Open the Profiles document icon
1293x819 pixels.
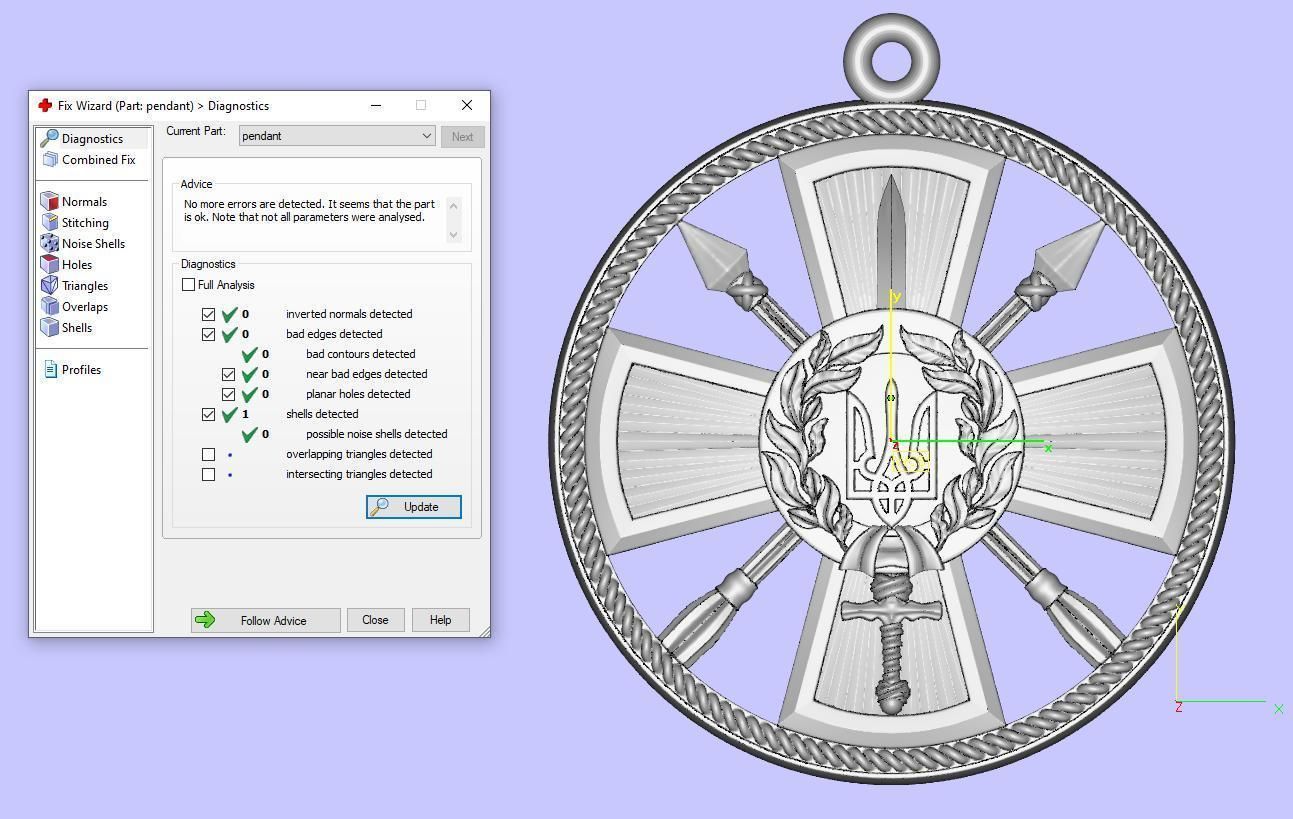point(50,370)
